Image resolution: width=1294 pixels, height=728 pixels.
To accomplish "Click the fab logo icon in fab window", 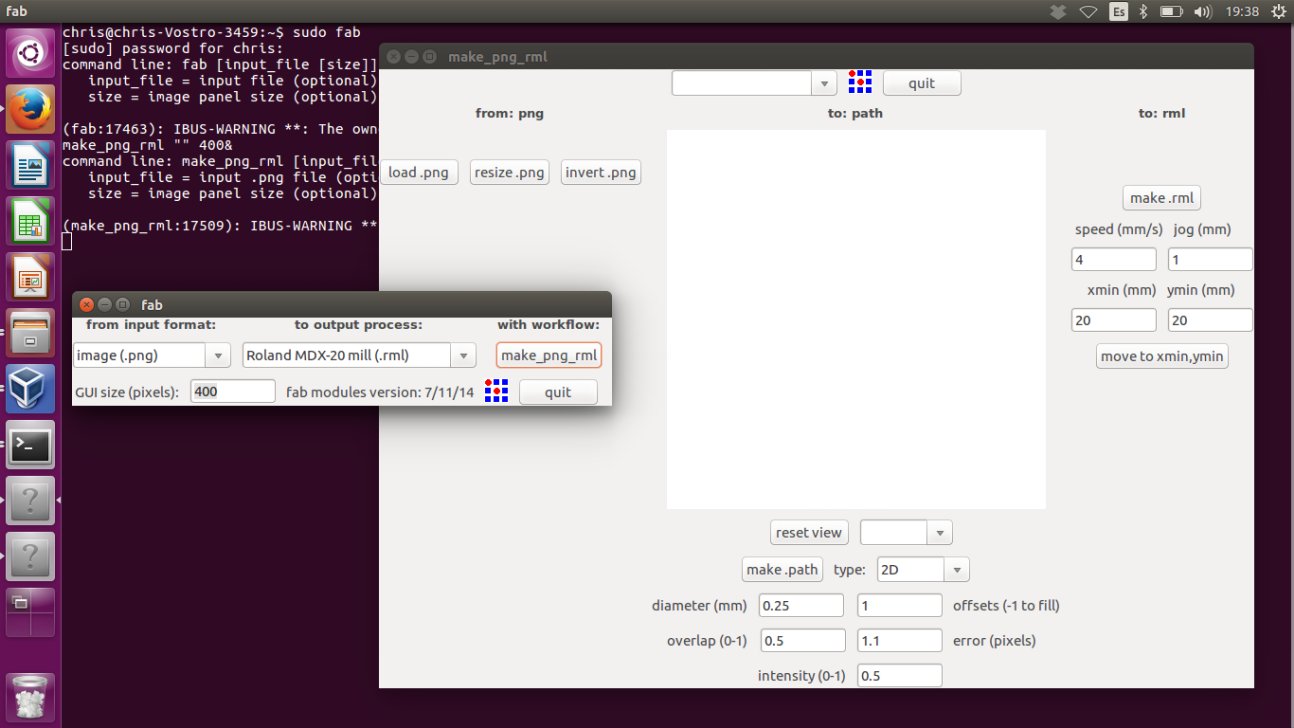I will (496, 391).
